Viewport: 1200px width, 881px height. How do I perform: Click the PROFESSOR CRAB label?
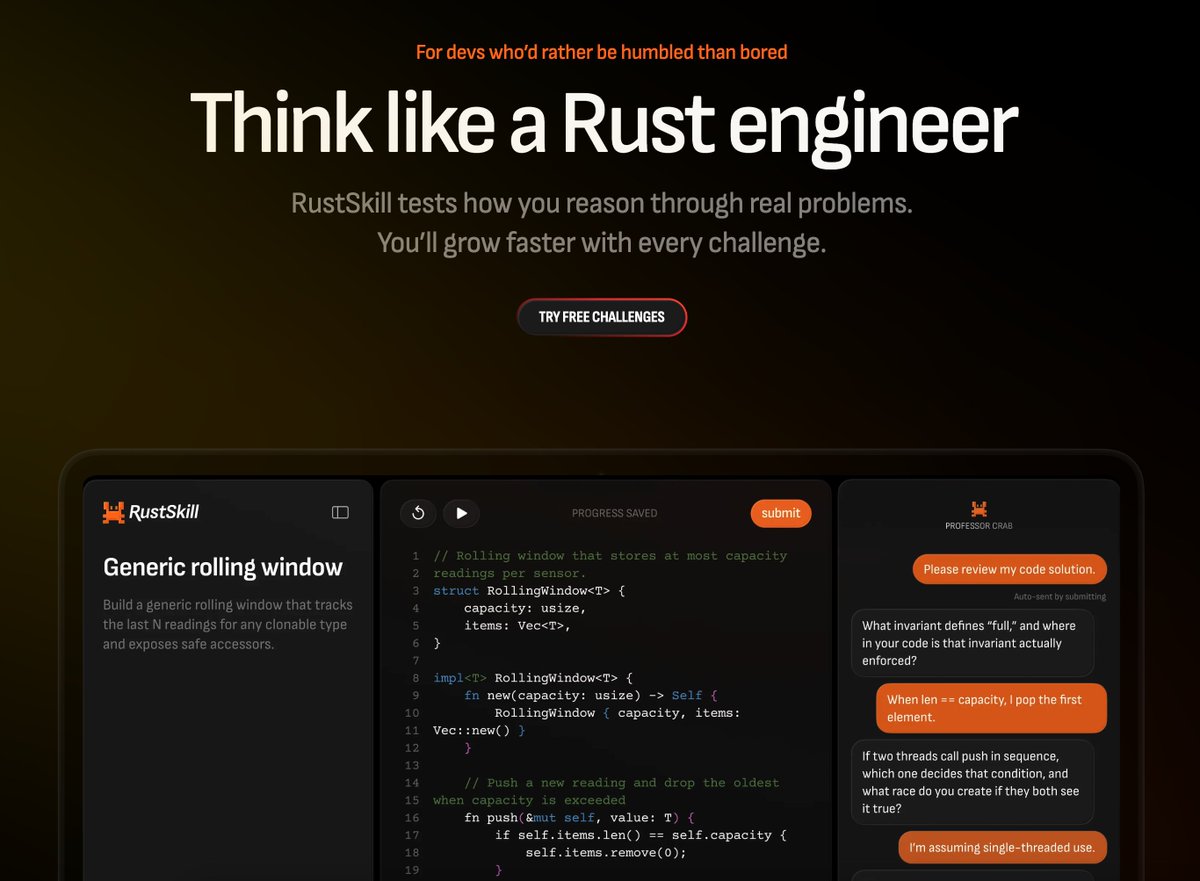click(979, 526)
